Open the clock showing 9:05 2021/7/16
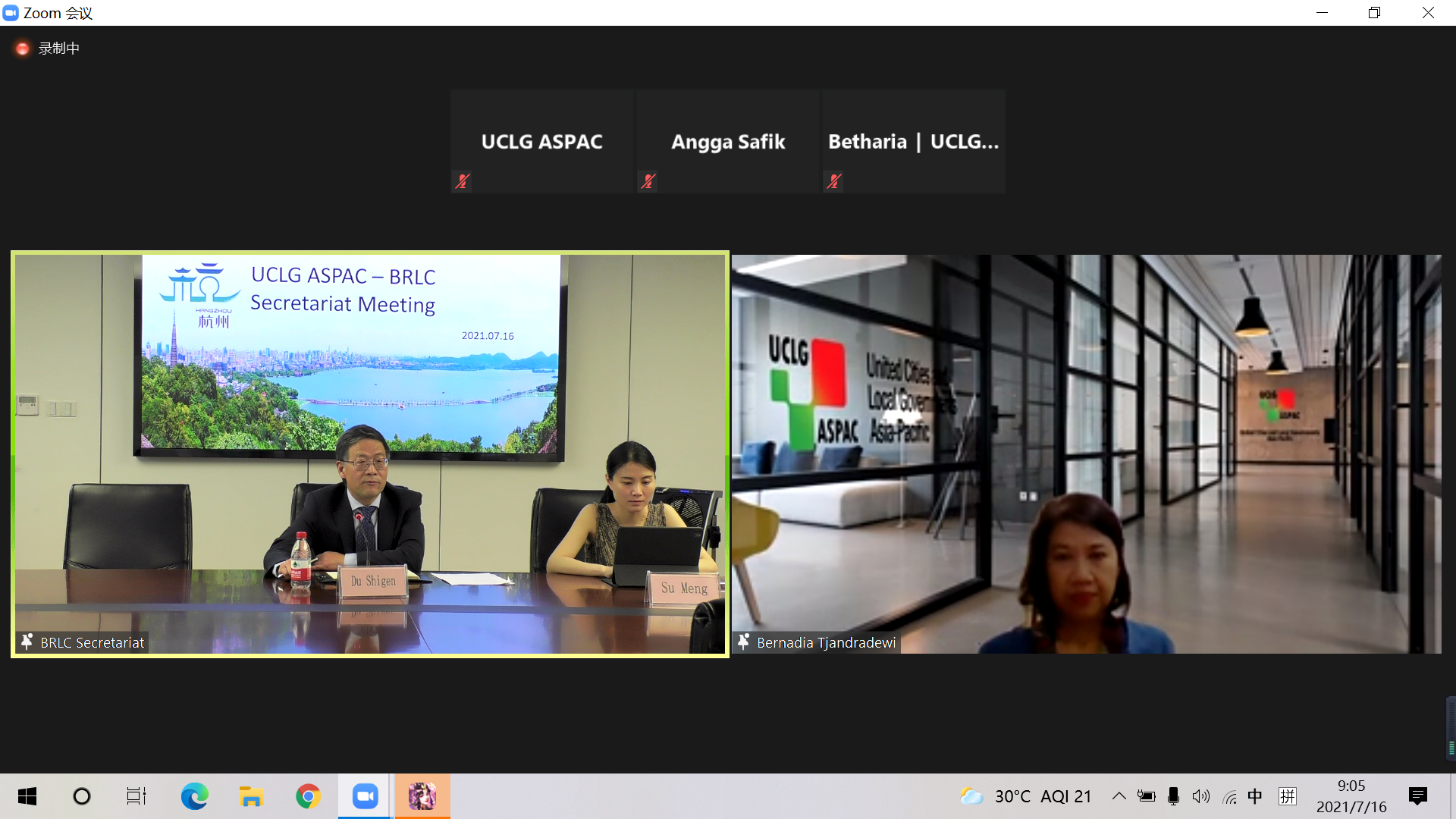 point(1351,796)
